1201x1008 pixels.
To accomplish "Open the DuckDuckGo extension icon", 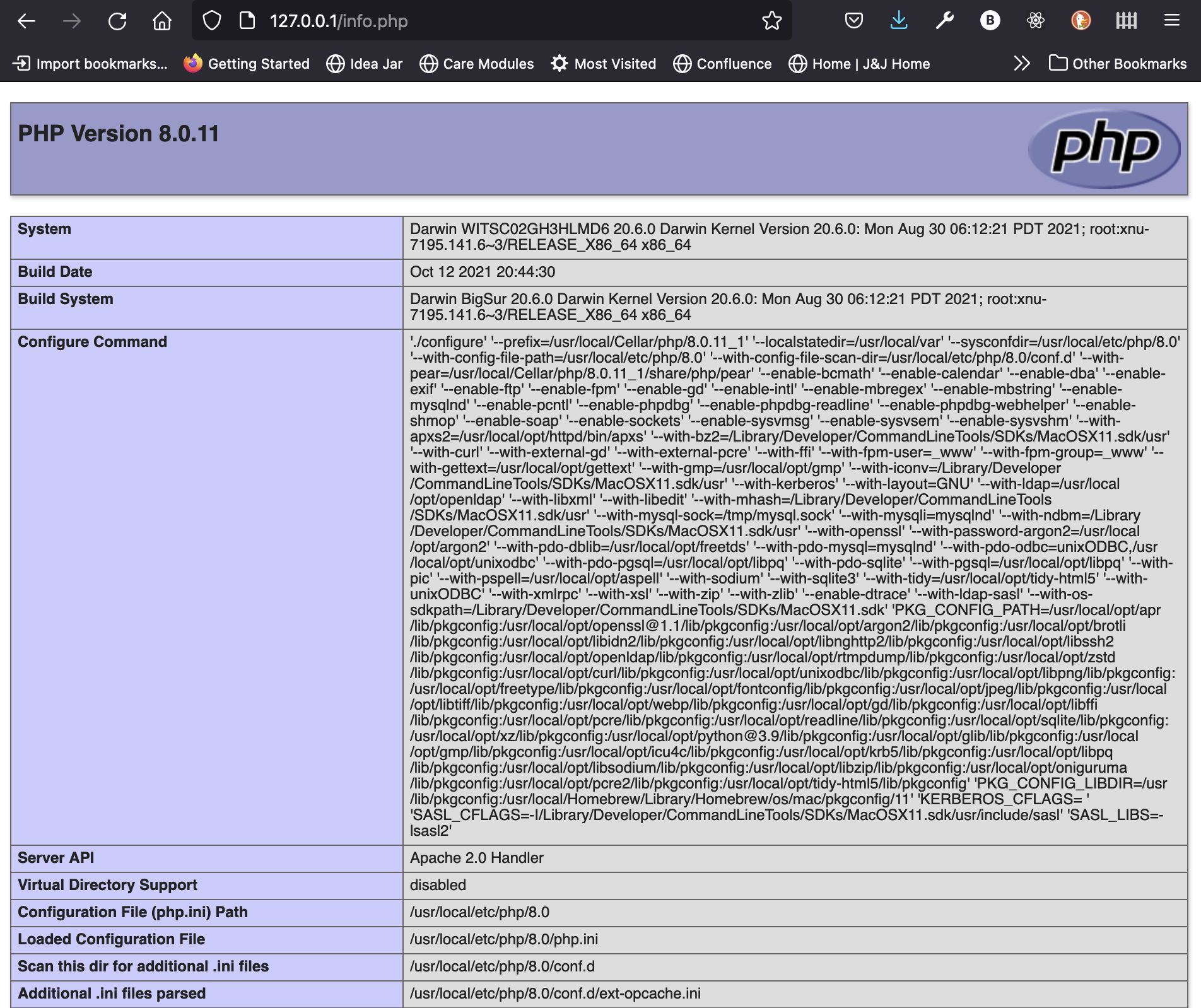I will [x=1081, y=21].
